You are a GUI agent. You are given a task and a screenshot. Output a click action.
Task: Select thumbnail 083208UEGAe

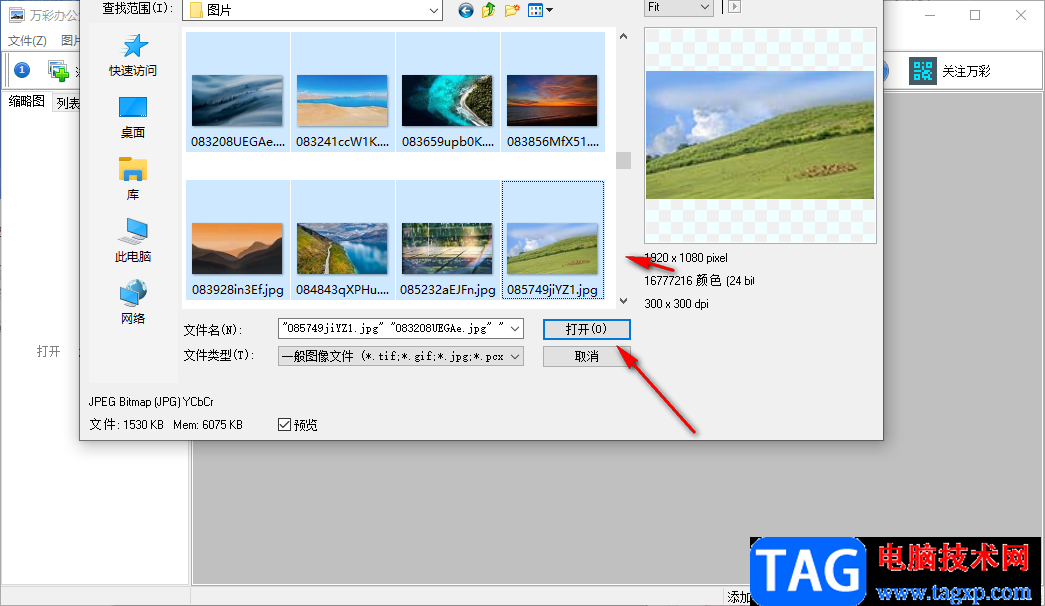click(237, 92)
